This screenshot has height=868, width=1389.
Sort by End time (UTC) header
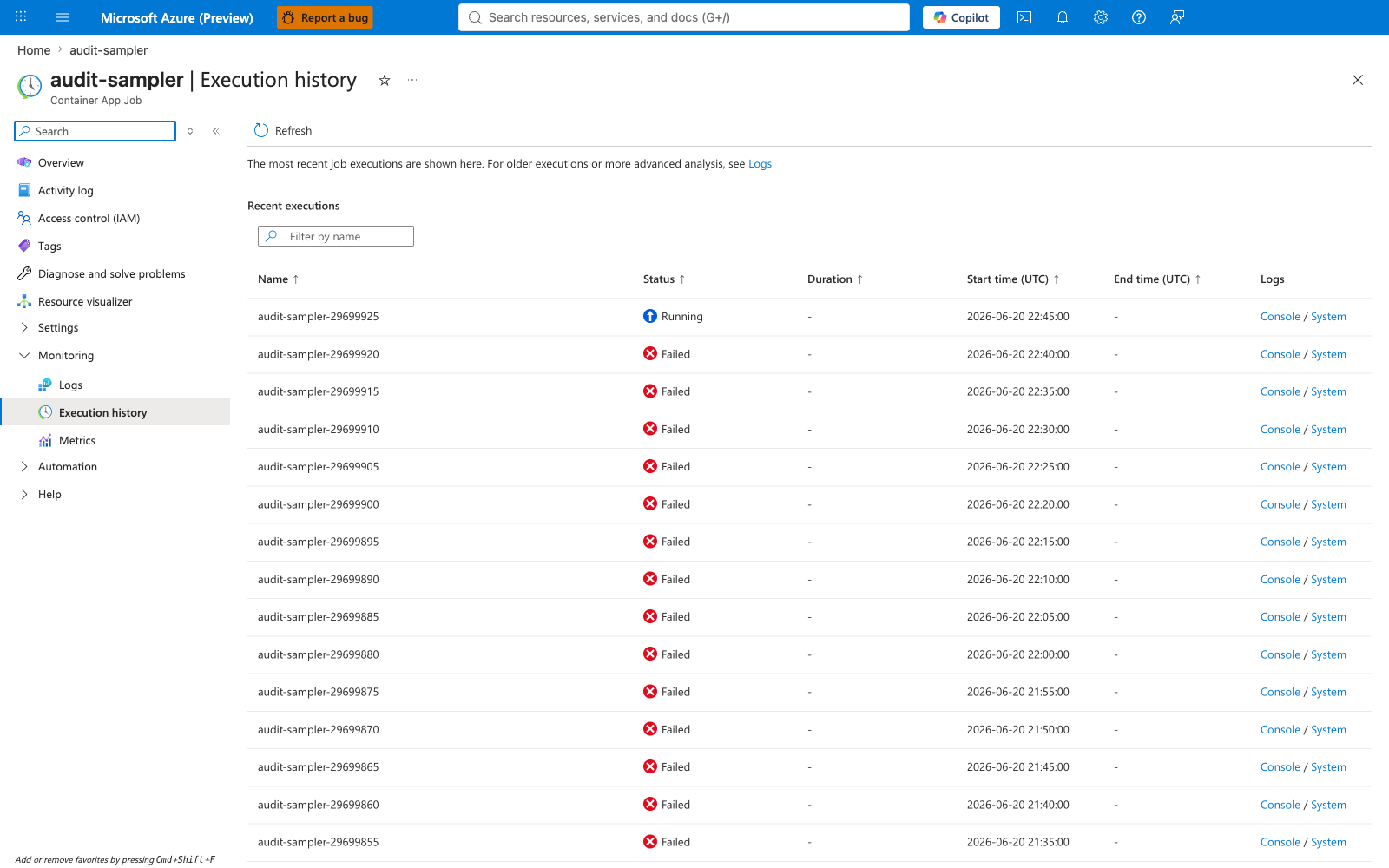point(1157,279)
